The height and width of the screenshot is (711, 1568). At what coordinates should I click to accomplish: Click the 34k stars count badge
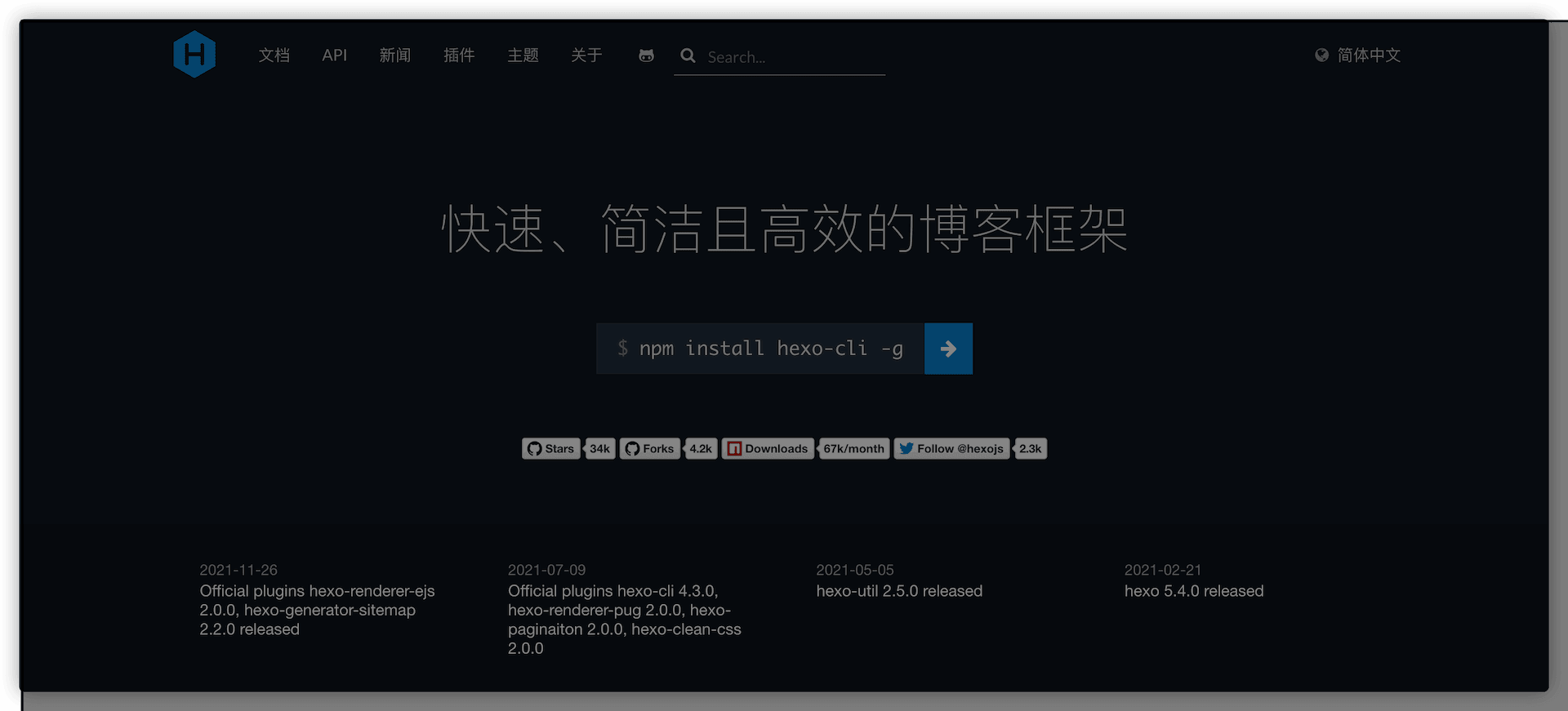tap(600, 449)
